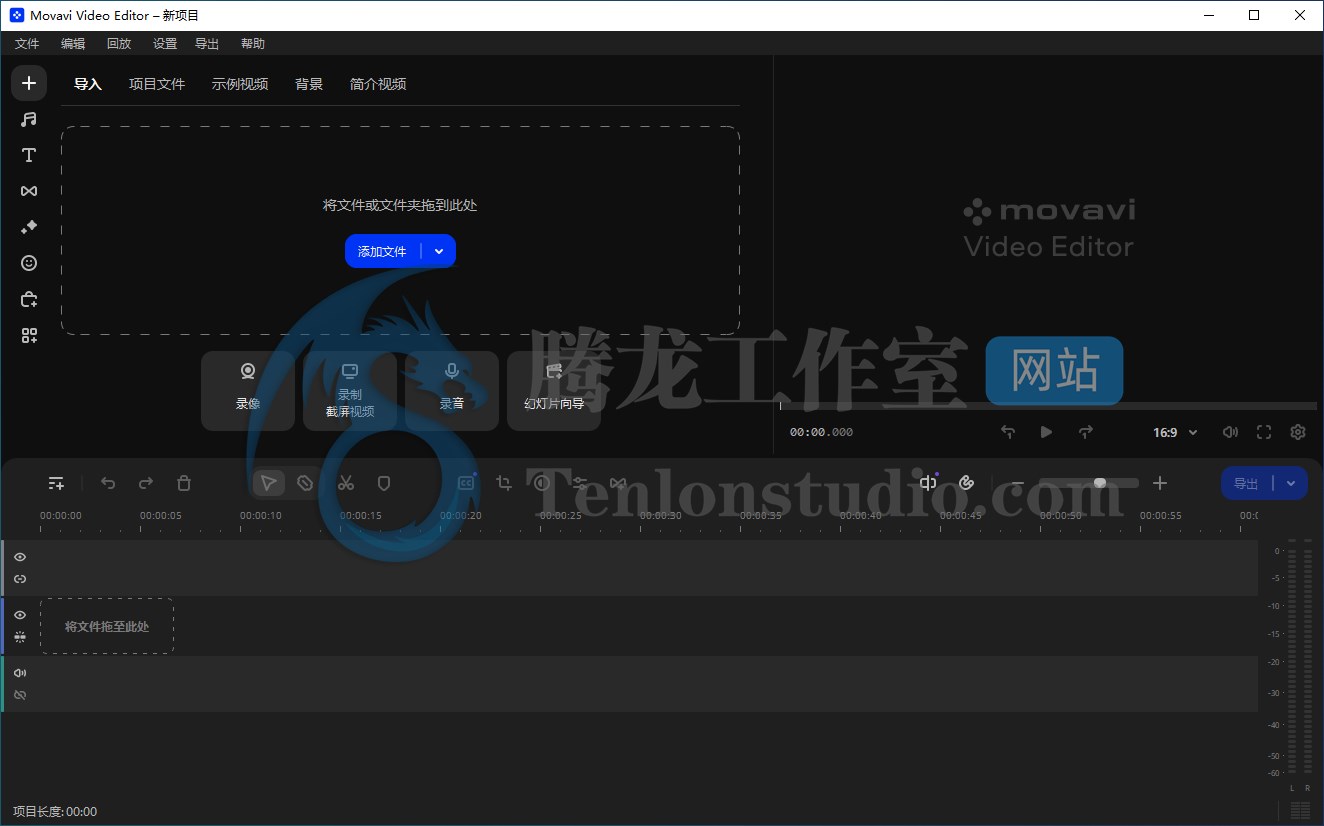Open the Stickers (smiley) panel

coord(29,263)
